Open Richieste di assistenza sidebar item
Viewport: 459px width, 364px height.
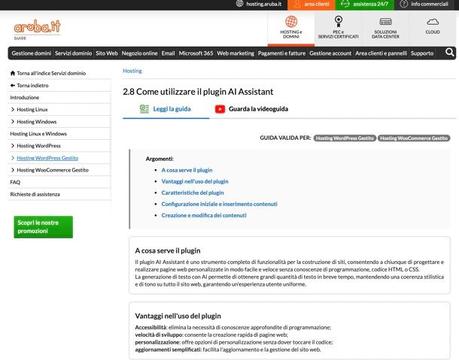35,194
